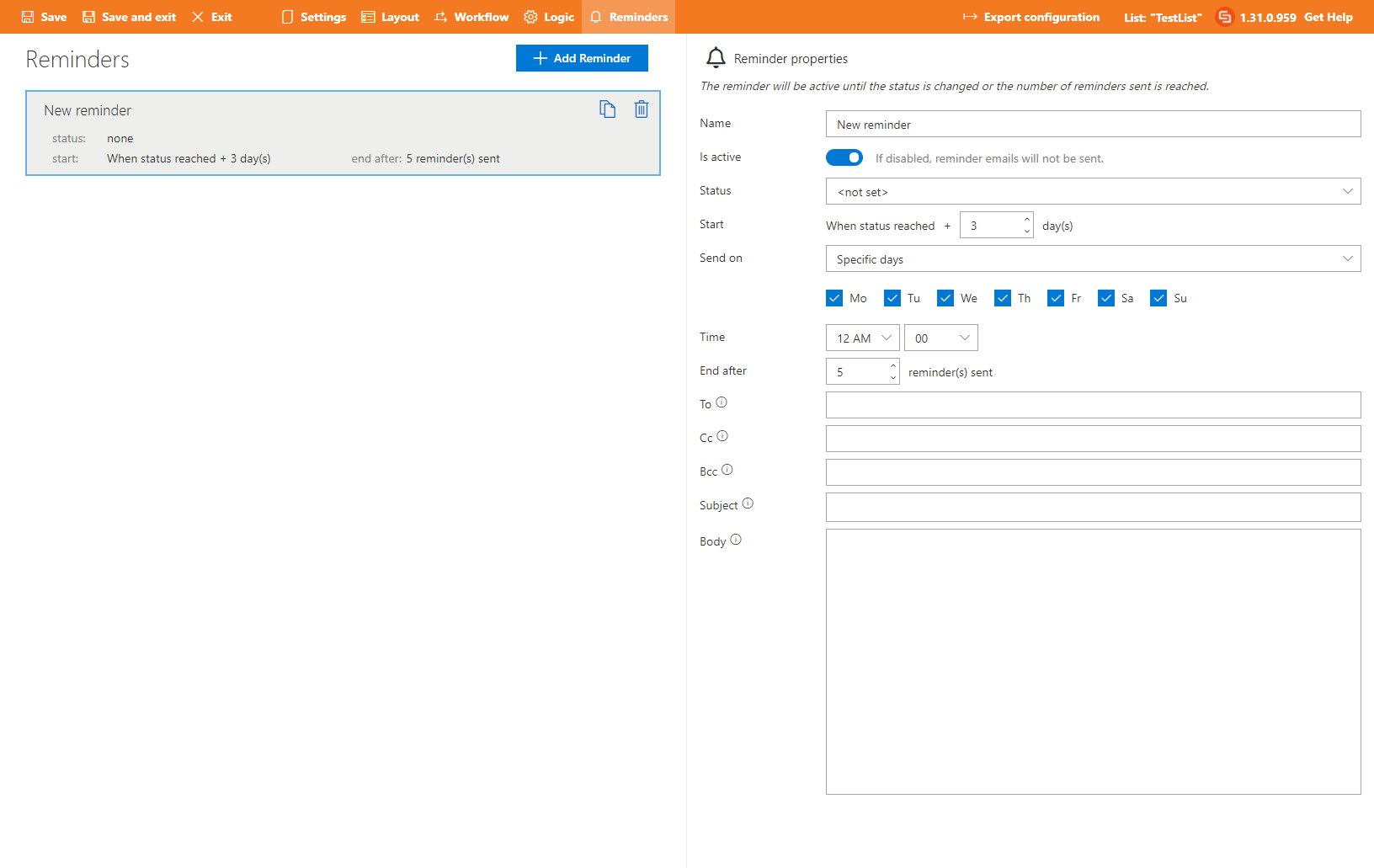Click the info icon beside Bcc
The height and width of the screenshot is (868, 1374).
pyautogui.click(x=727, y=470)
